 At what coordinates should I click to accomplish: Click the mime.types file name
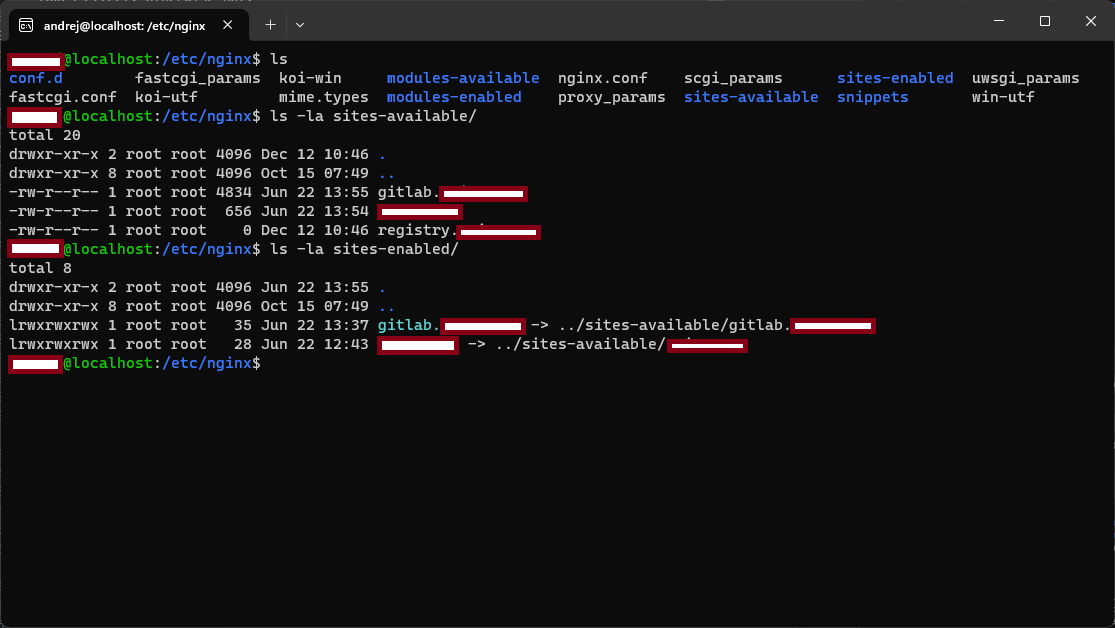pos(323,97)
